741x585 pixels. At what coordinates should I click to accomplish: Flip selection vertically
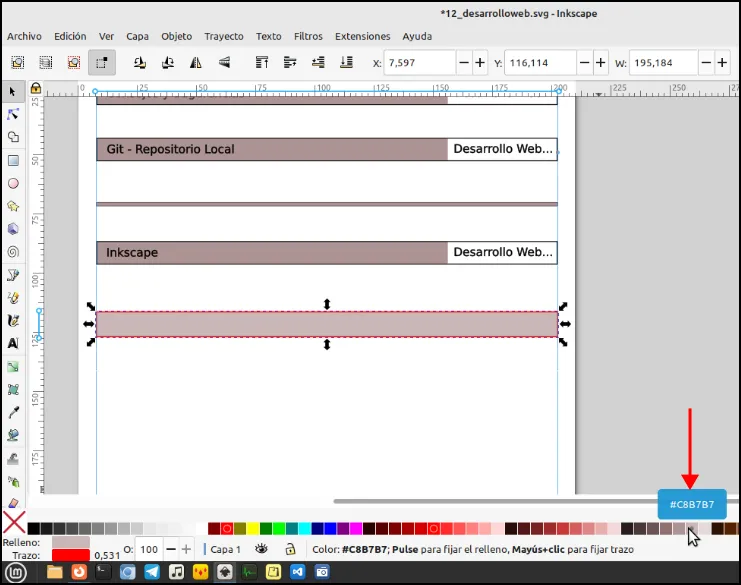pyautogui.click(x=224, y=62)
